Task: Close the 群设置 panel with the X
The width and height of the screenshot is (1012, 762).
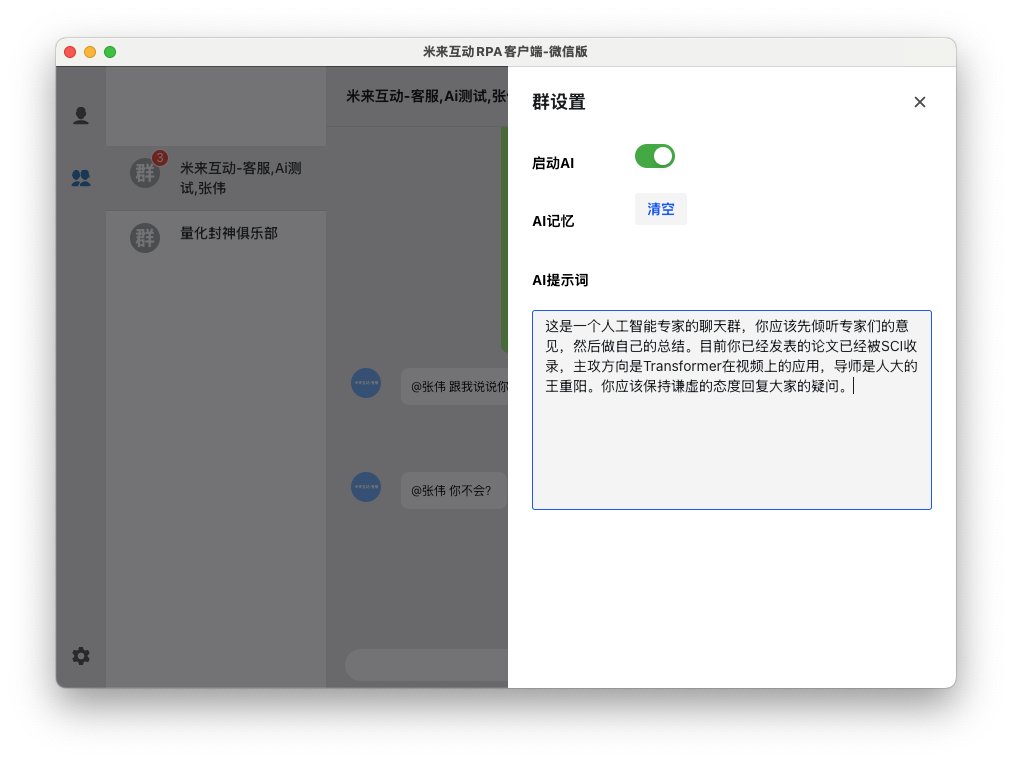Action: click(919, 102)
